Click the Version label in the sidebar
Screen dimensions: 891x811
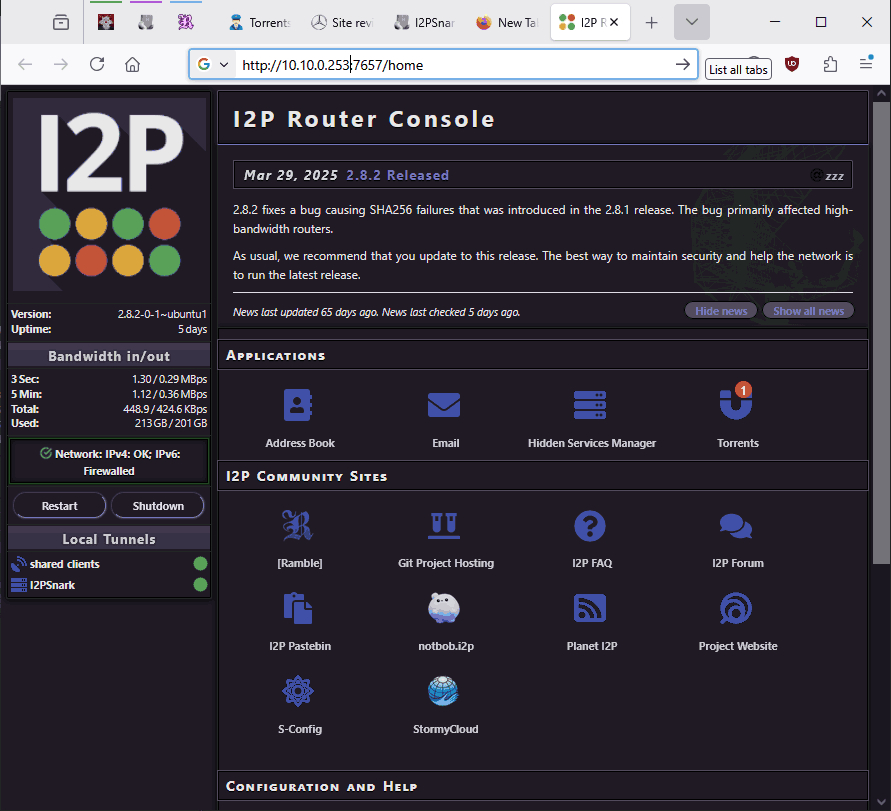tap(31, 314)
